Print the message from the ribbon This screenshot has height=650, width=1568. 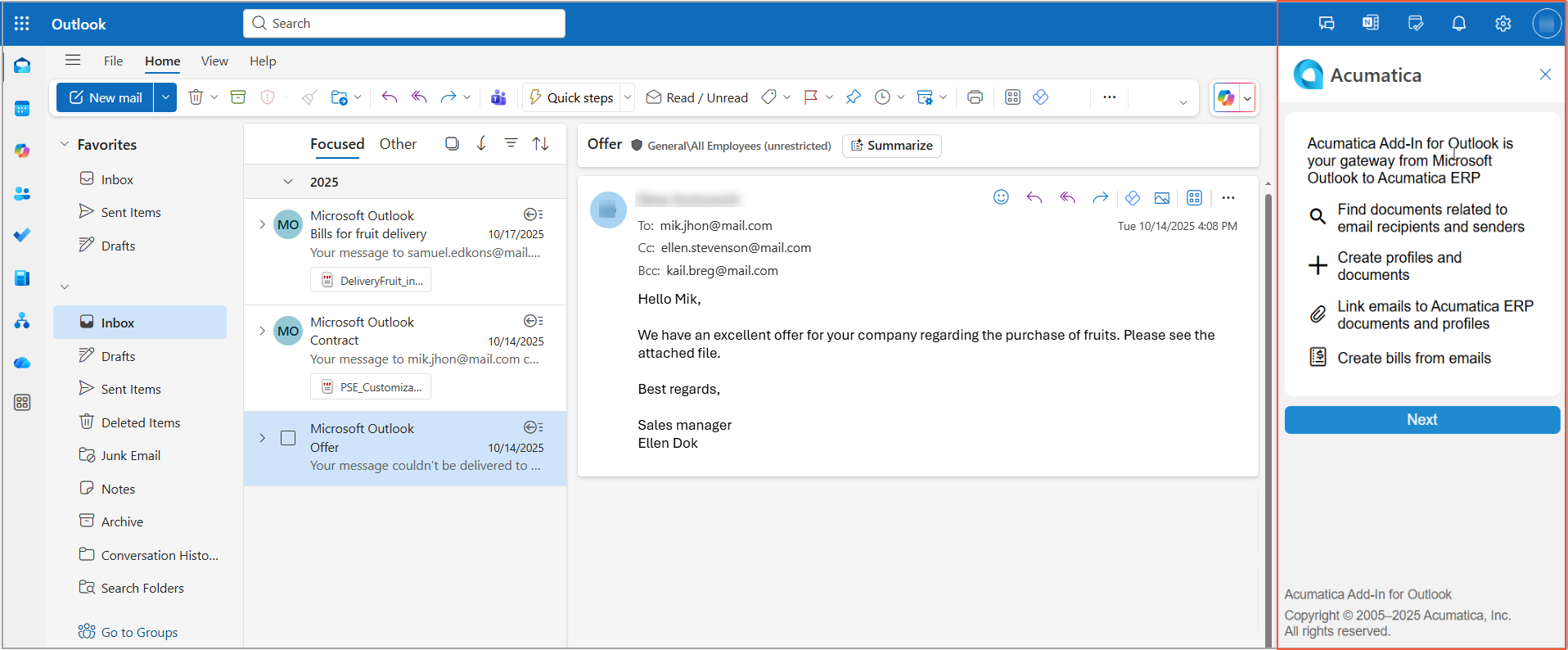coord(975,97)
